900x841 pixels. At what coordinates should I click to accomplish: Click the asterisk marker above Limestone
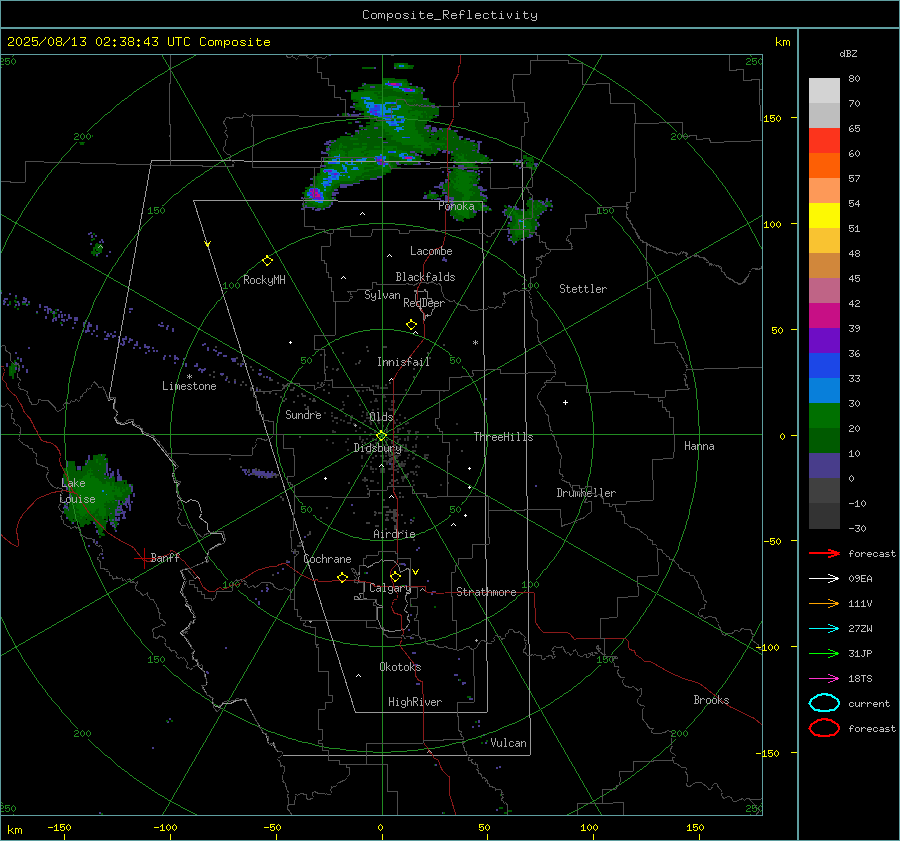[x=189, y=377]
